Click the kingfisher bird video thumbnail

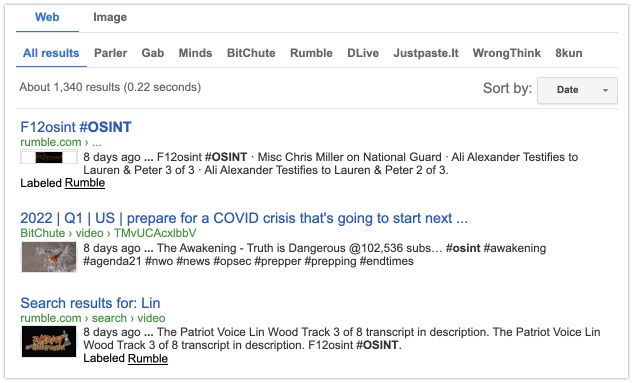click(49, 257)
